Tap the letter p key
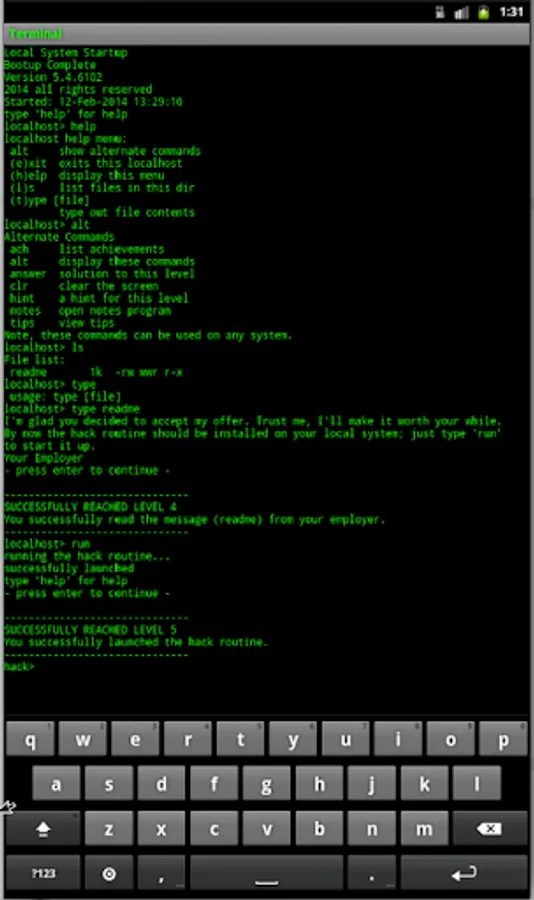This screenshot has width=534, height=900. tap(503, 739)
